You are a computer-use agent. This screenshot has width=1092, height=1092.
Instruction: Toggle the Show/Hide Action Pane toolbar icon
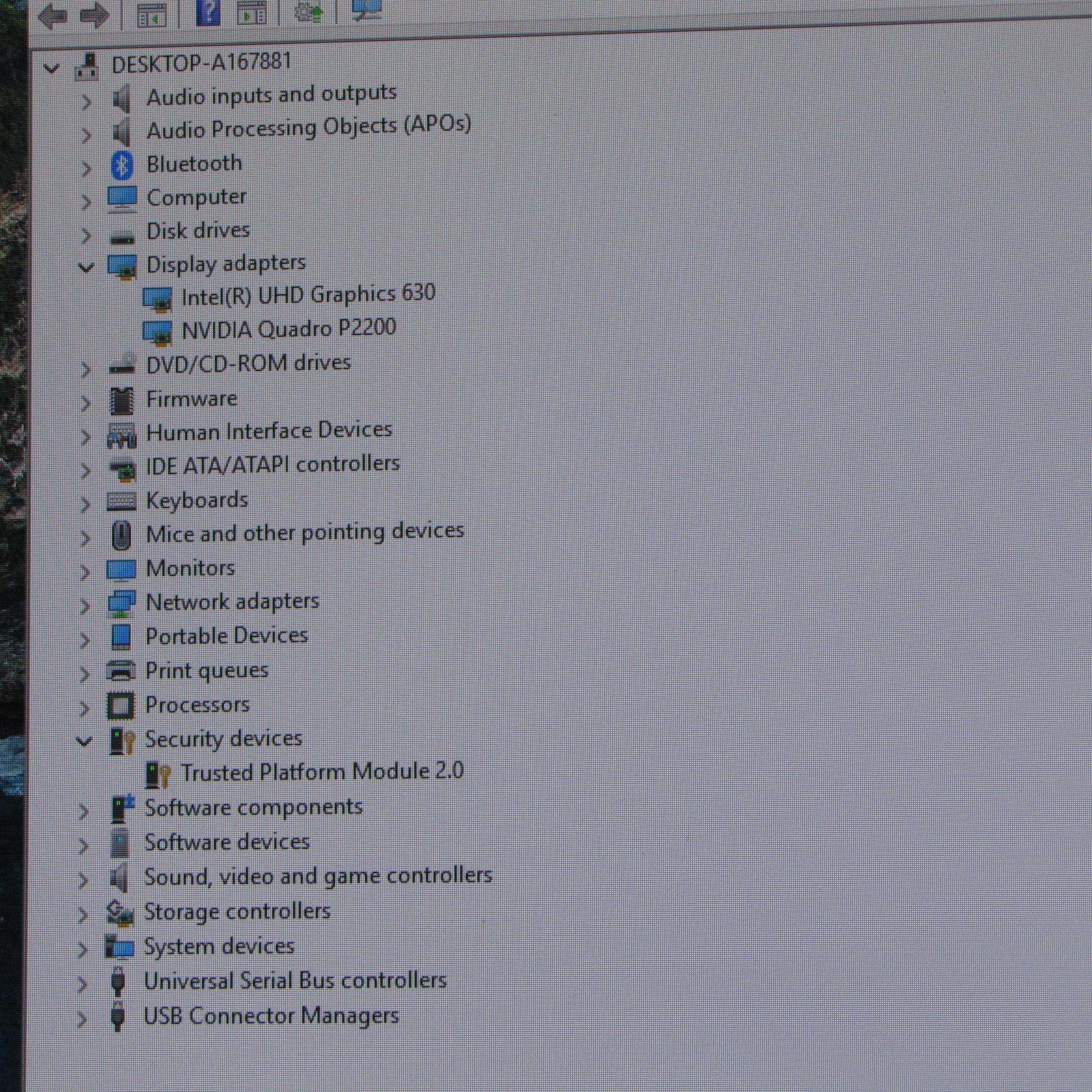[x=252, y=12]
